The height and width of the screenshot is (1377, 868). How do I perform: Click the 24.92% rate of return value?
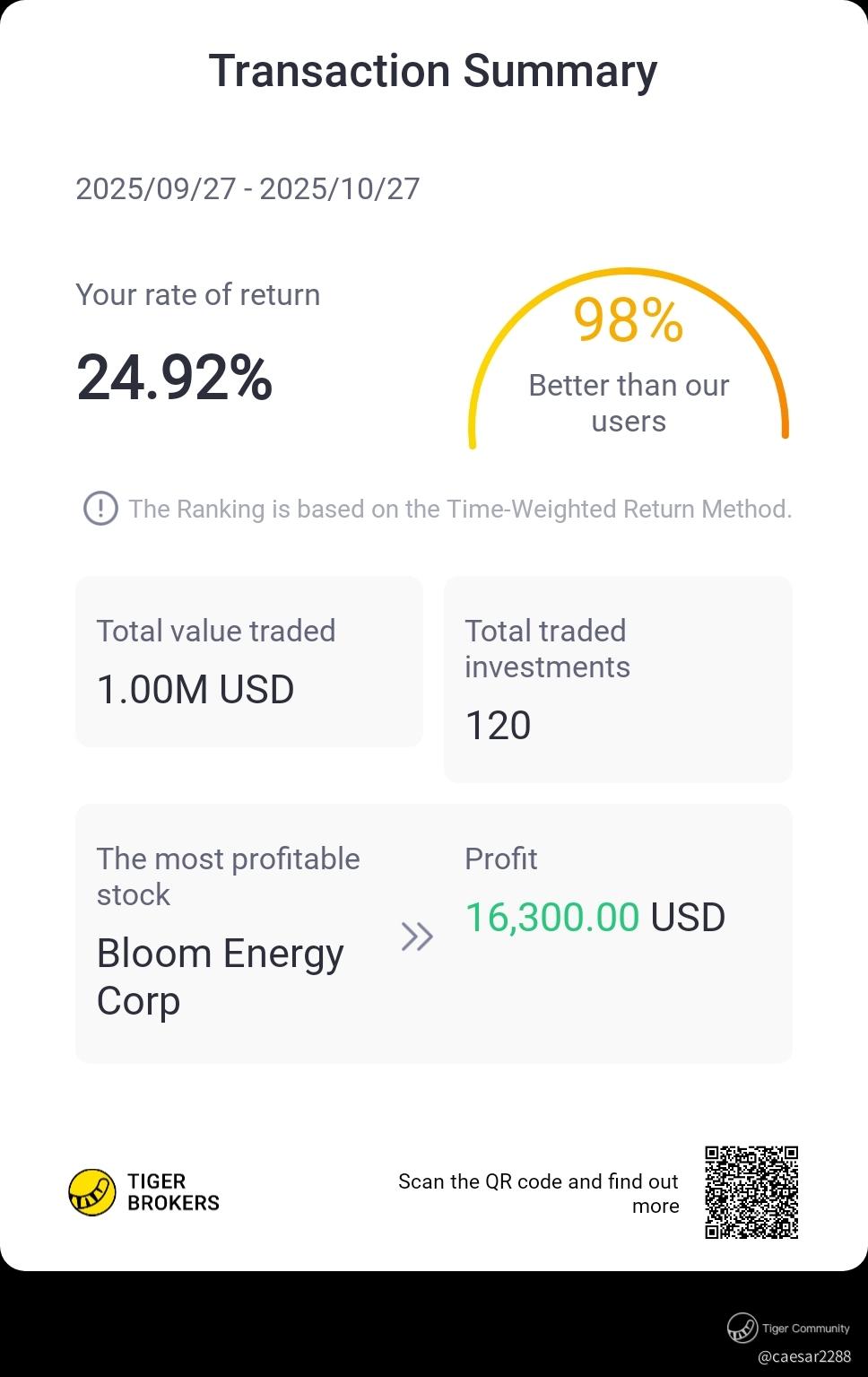coord(175,378)
